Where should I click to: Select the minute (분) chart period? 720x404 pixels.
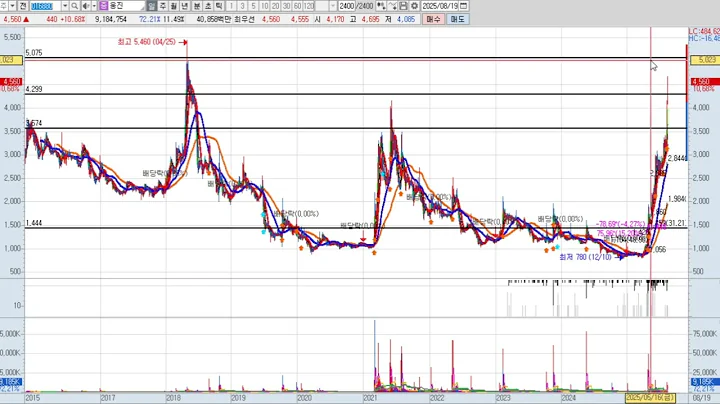point(197,6)
